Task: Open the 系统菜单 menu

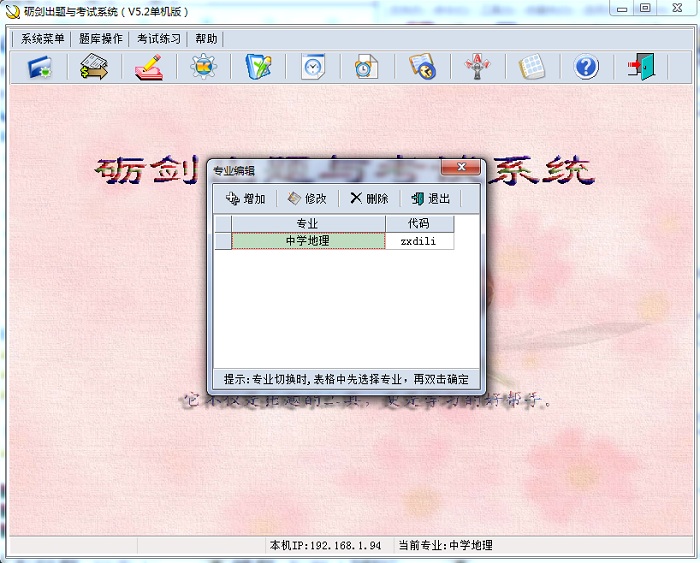Action: 41,39
